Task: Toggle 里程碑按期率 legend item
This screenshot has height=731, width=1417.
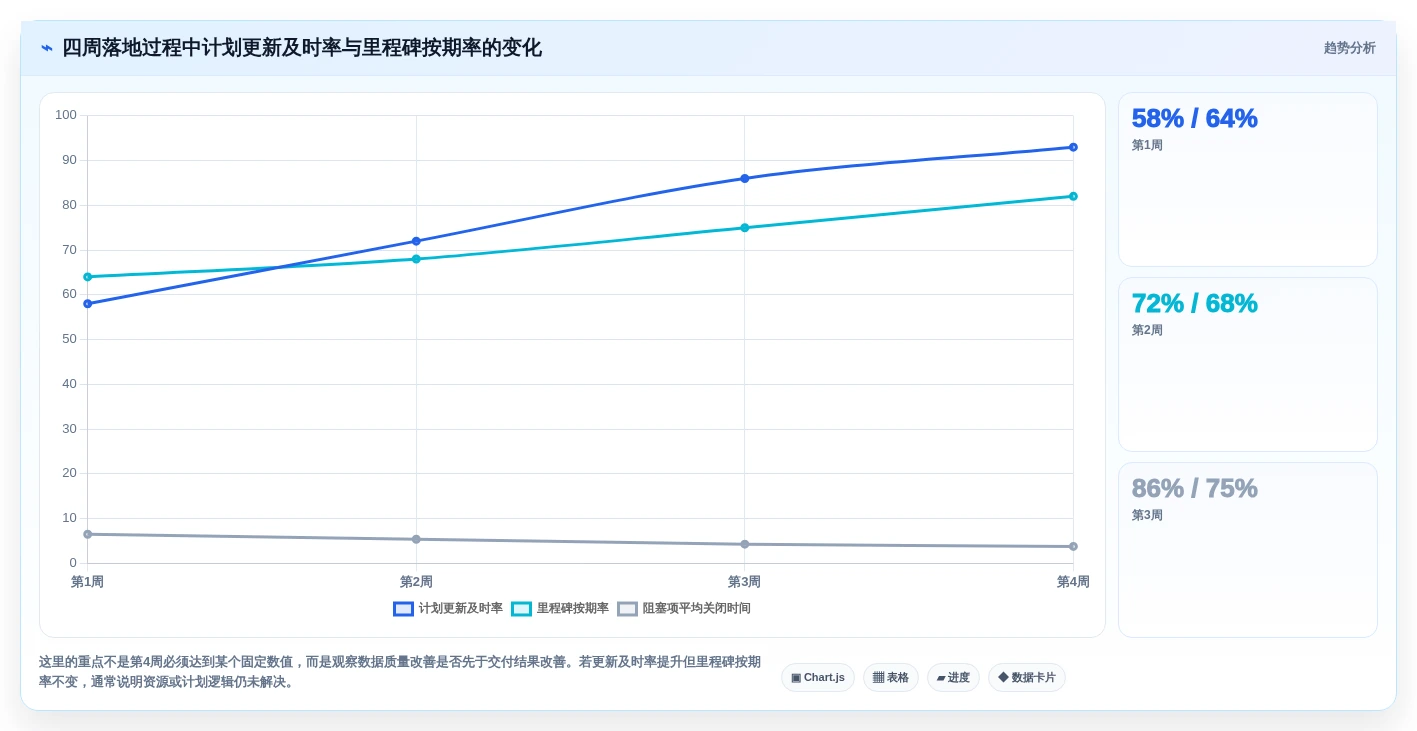Action: (560, 608)
